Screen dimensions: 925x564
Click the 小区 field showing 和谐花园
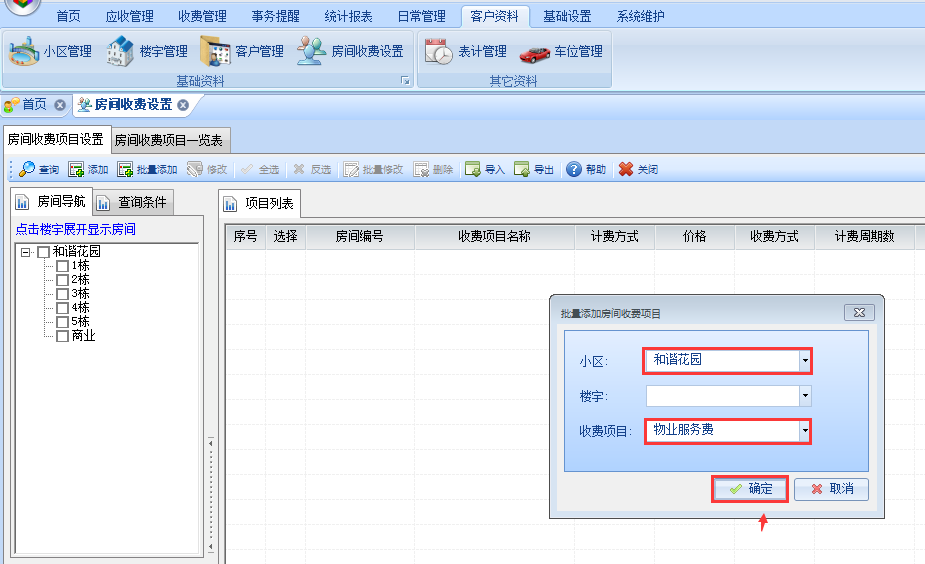[x=723, y=360]
